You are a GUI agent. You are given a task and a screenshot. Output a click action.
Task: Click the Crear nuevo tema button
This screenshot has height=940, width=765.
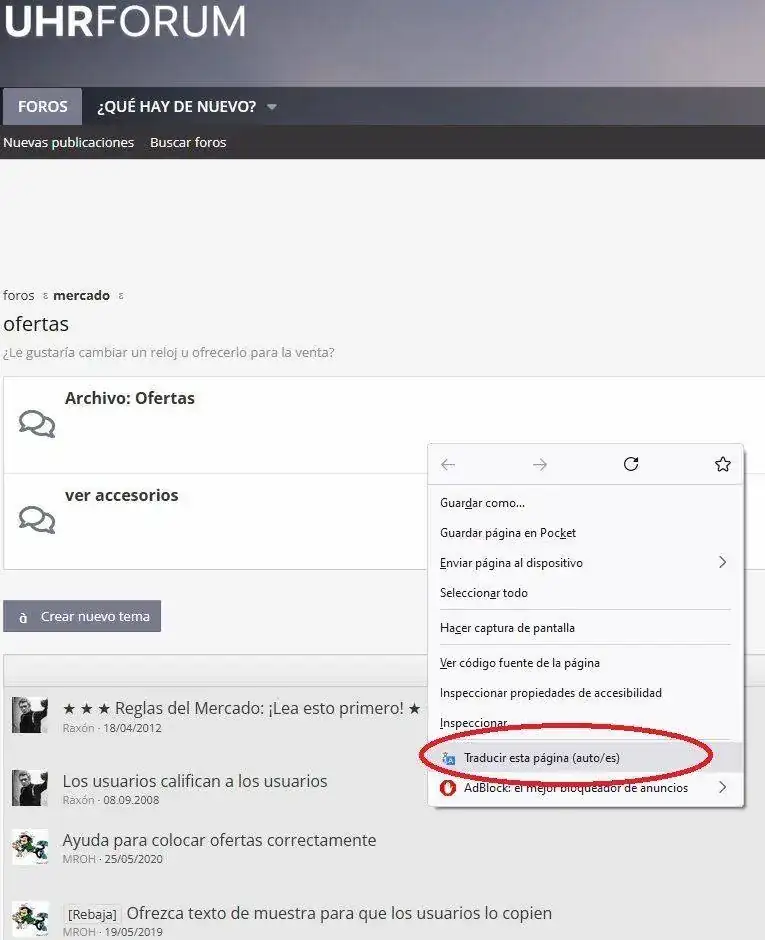click(82, 616)
